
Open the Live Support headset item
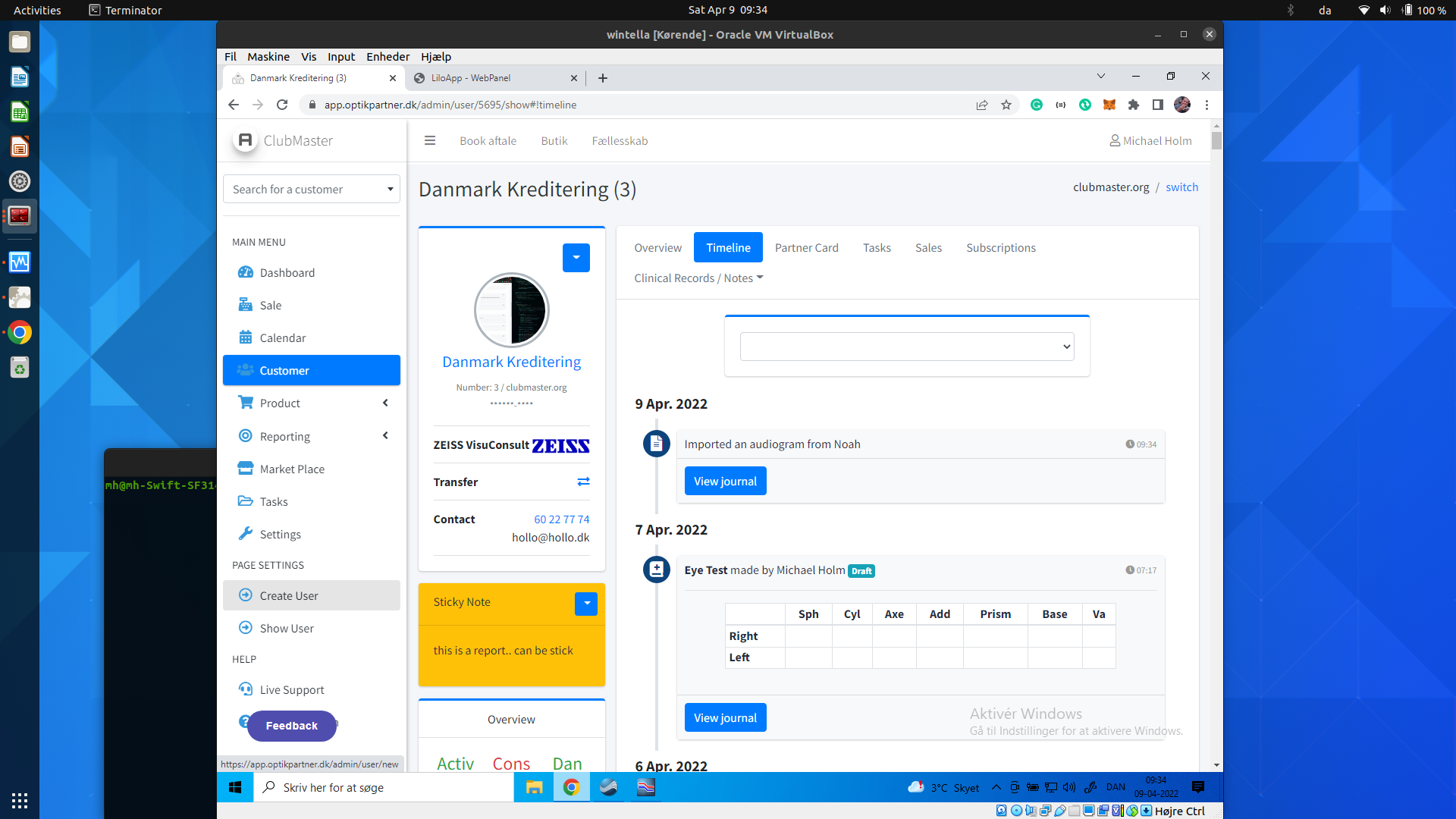coord(291,689)
